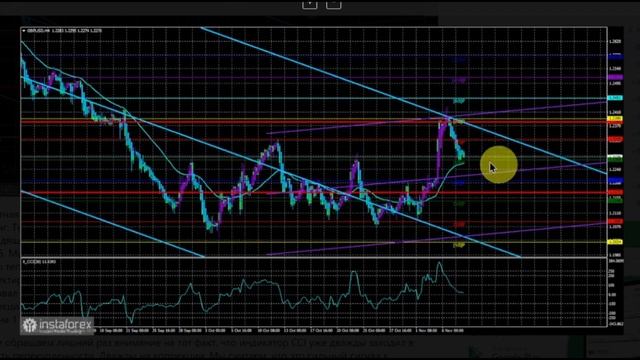This screenshot has height=360, width=640.
Task: Click the cyan horizontal level near the chart top
Action: click(313, 98)
